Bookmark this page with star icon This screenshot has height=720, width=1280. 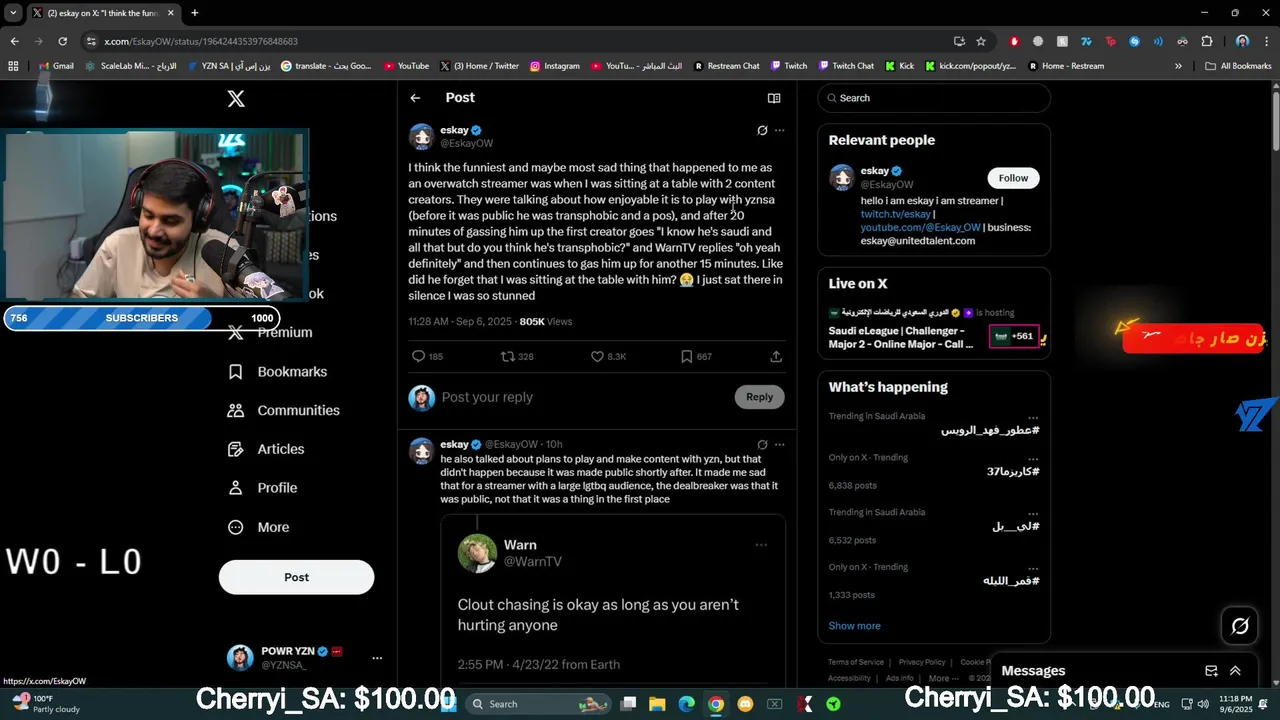[981, 41]
